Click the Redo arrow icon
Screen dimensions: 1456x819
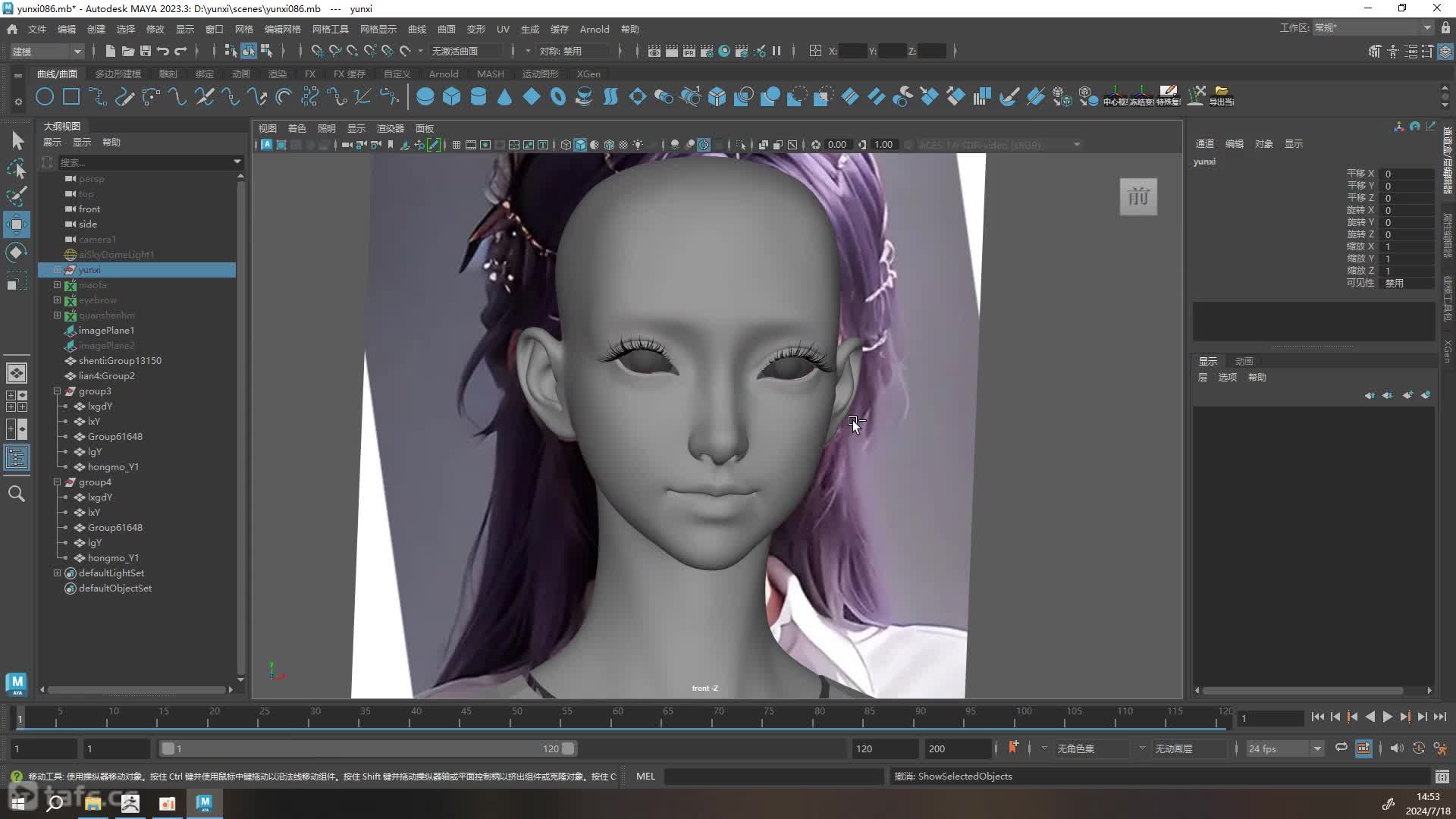[180, 51]
